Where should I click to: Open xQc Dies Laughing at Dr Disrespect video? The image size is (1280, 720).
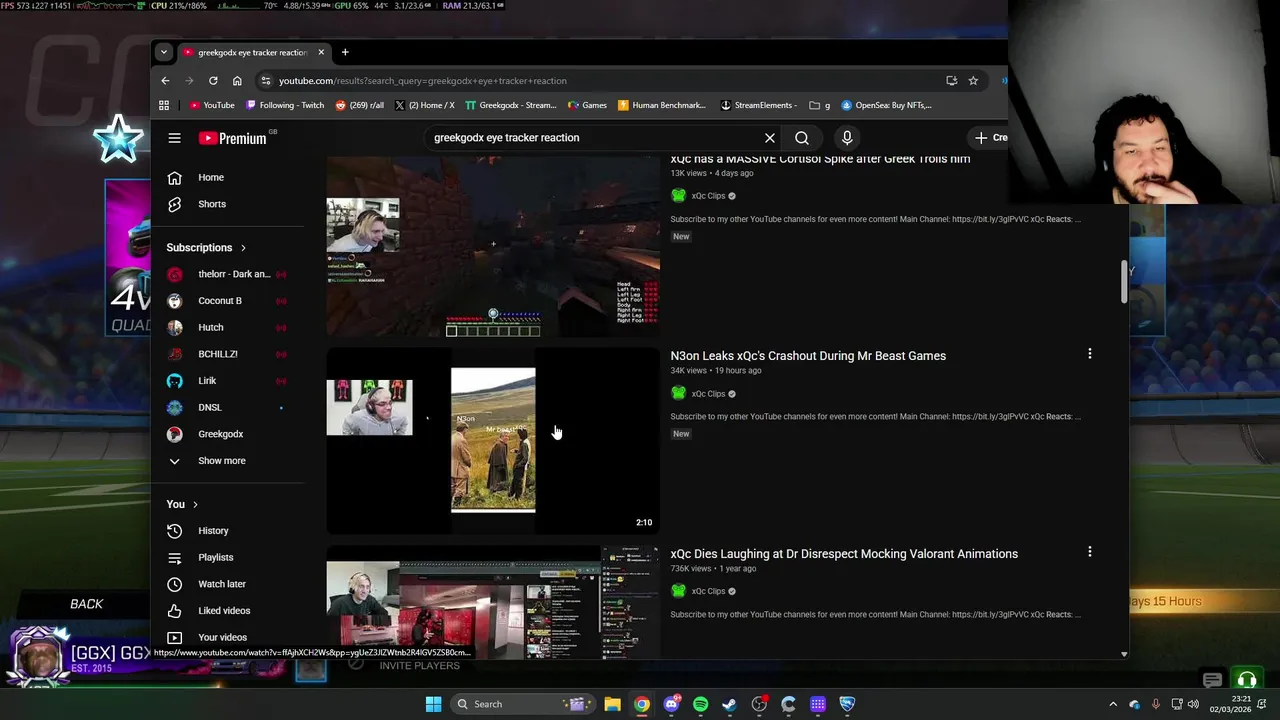[844, 554]
